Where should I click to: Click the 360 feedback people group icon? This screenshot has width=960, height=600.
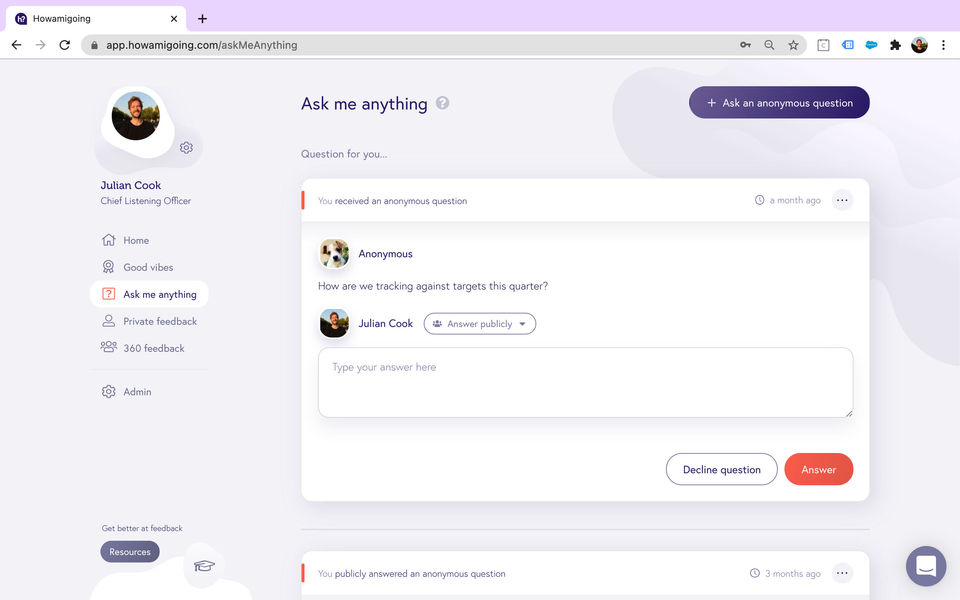[108, 347]
